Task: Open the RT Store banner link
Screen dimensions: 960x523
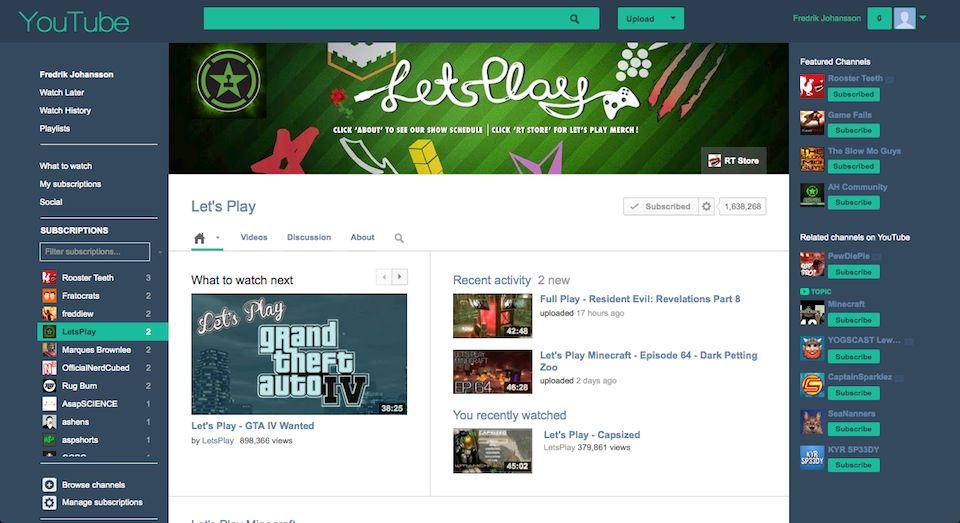Action: (x=733, y=160)
